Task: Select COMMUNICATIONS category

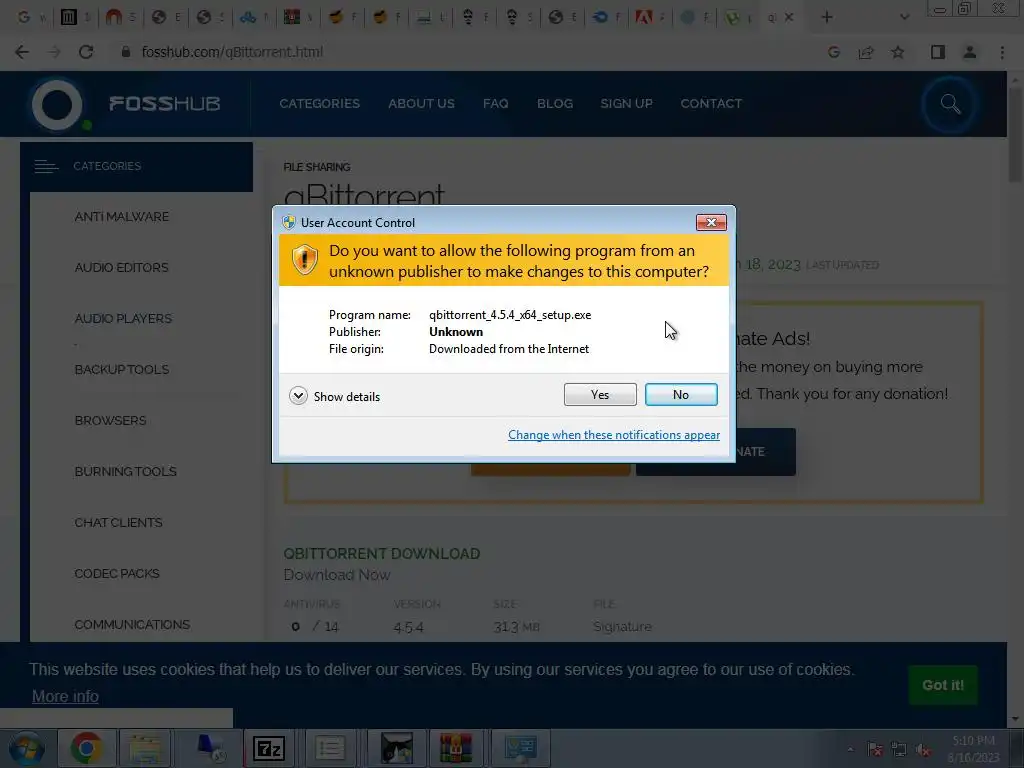Action: point(132,624)
